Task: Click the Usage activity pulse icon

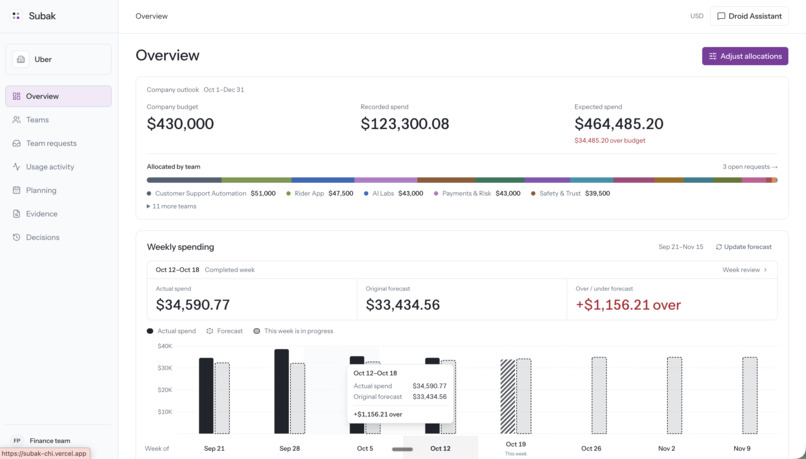Action: tap(16, 167)
